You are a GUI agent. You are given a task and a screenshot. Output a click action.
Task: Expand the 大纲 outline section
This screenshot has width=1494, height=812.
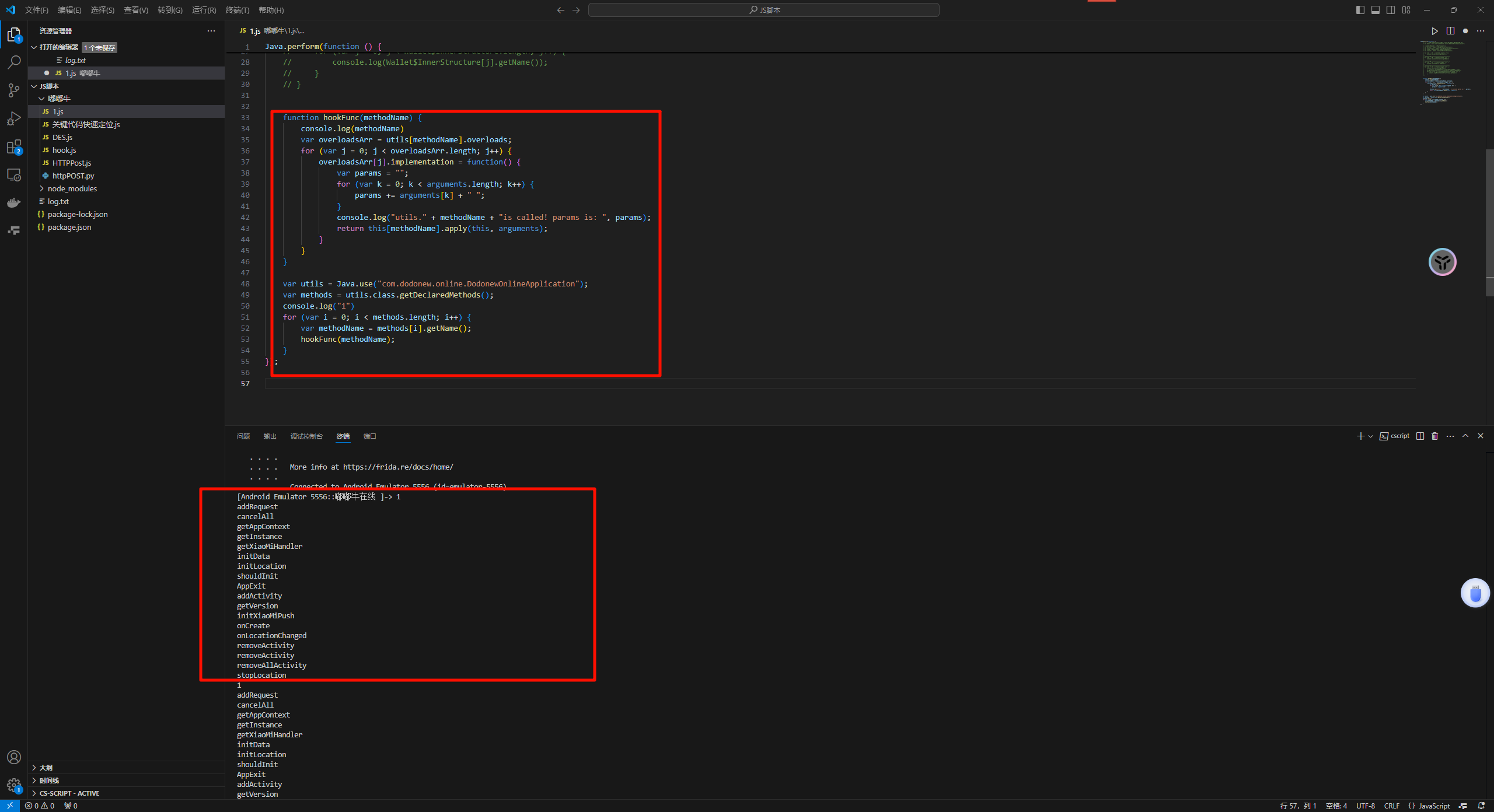click(x=46, y=768)
